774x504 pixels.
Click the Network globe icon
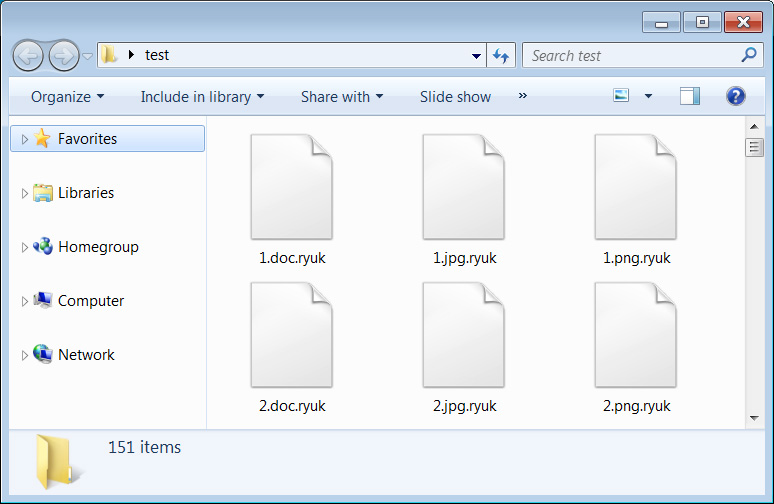[x=43, y=354]
